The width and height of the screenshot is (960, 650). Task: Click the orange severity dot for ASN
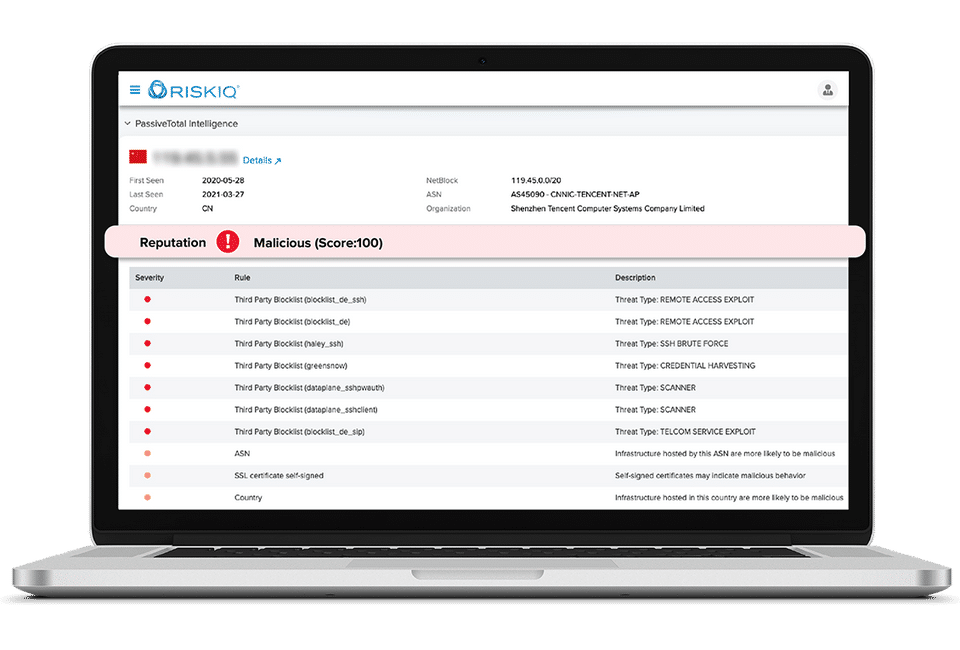147,454
